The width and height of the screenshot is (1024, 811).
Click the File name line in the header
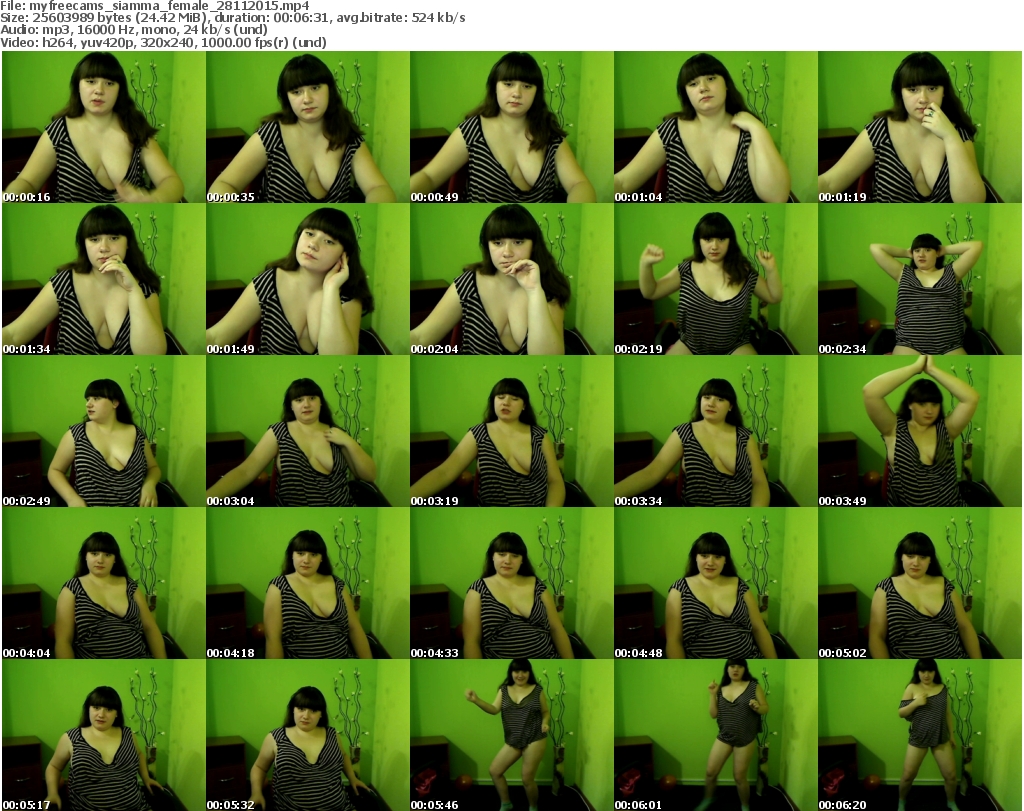click(155, 6)
